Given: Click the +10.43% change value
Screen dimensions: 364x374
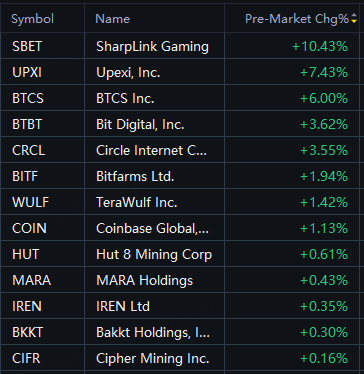Looking at the screenshot, I should click(x=320, y=46).
